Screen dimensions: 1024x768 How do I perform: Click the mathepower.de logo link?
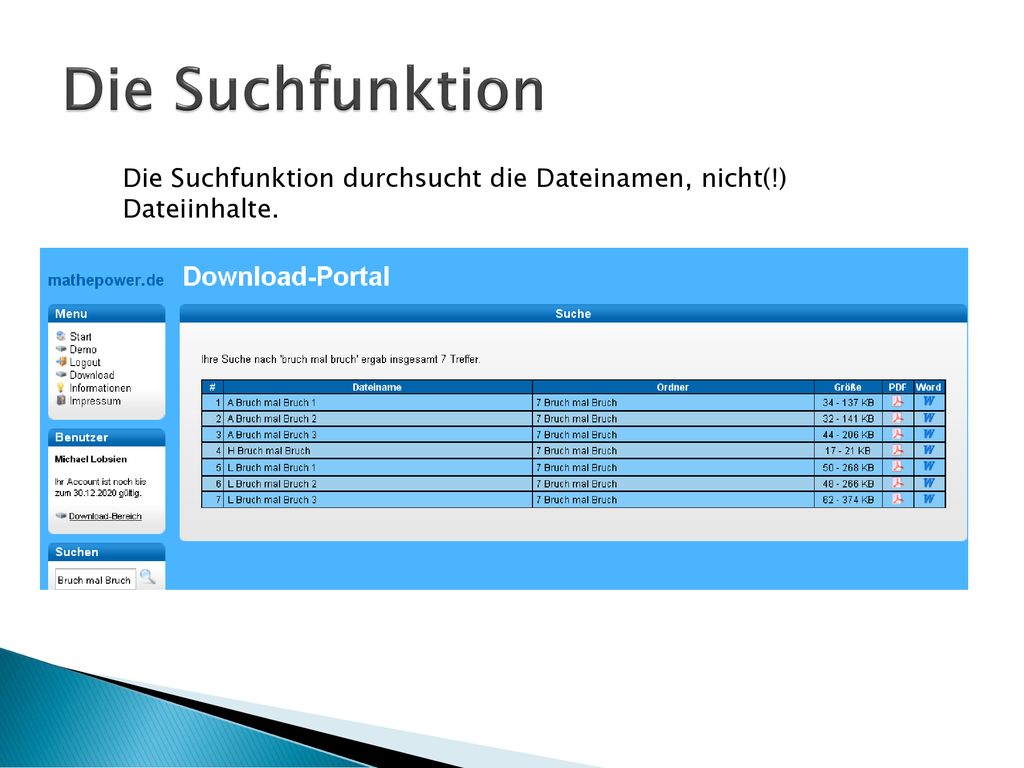pyautogui.click(x=106, y=280)
